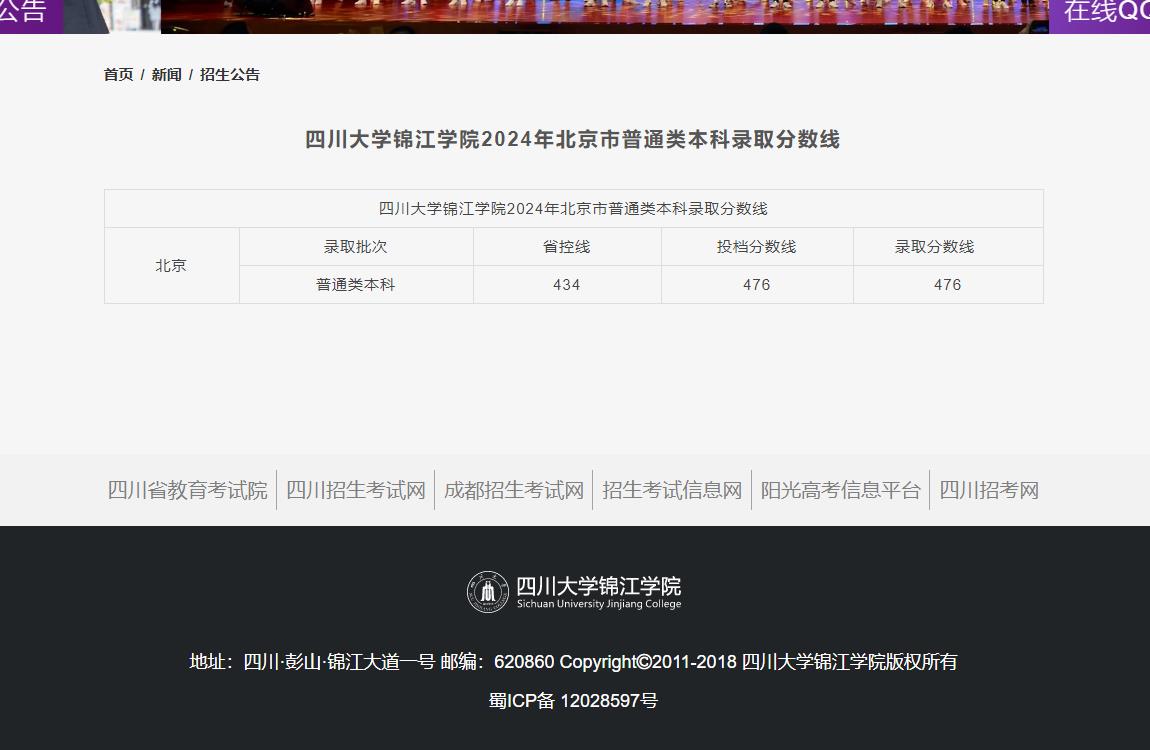The height and width of the screenshot is (750, 1150).
Task: Go to 首页 in the breadcrumb
Action: [x=118, y=75]
